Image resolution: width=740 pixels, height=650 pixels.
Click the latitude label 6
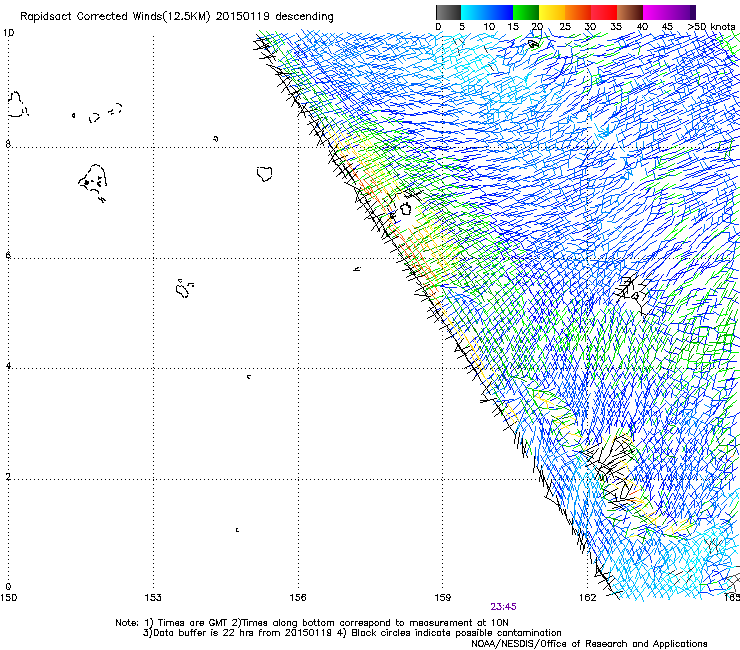(8, 255)
